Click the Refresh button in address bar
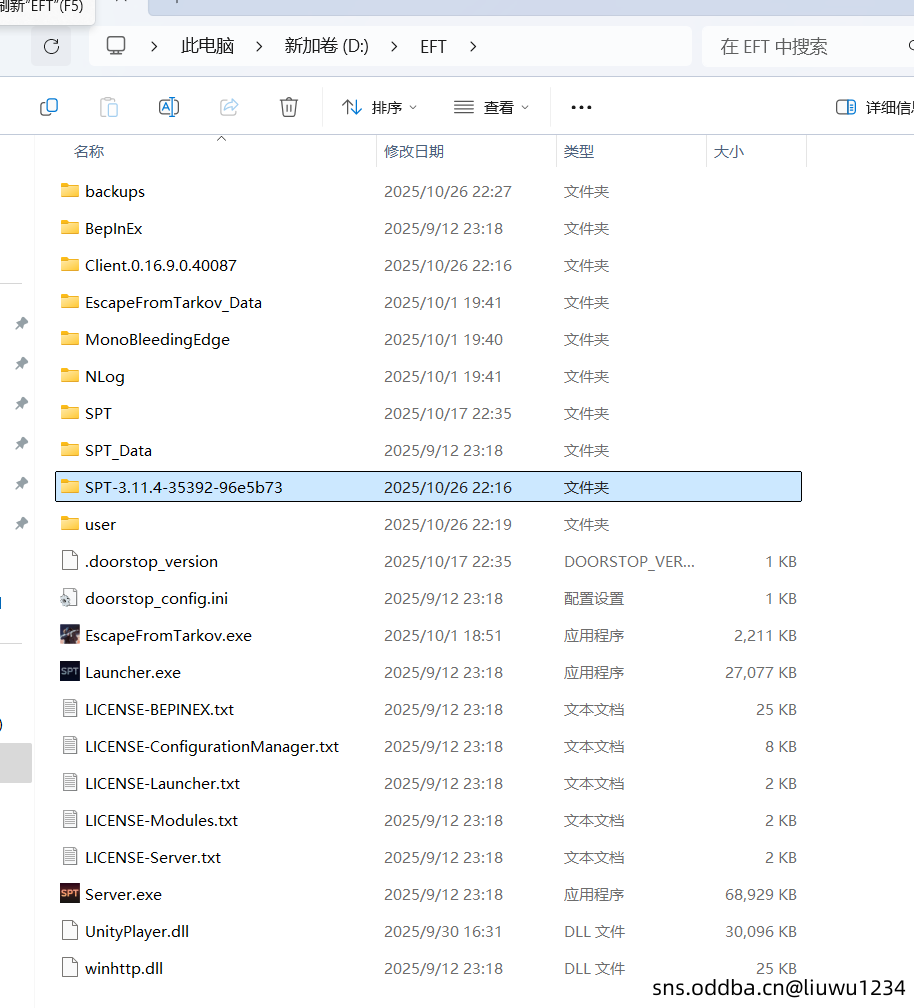Viewport: 914px width, 1008px height. (x=52, y=46)
